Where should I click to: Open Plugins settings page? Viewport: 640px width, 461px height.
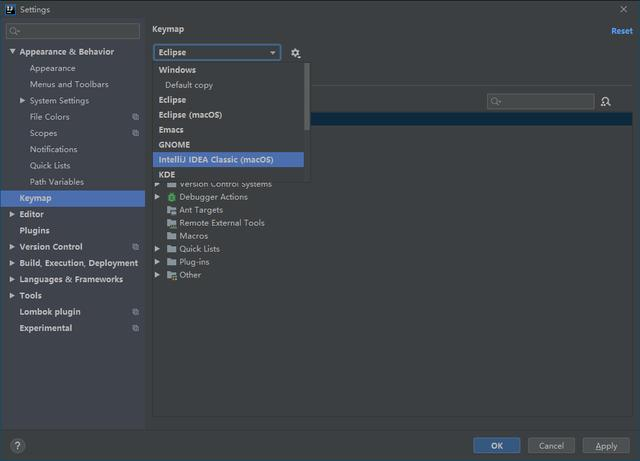coord(34,230)
